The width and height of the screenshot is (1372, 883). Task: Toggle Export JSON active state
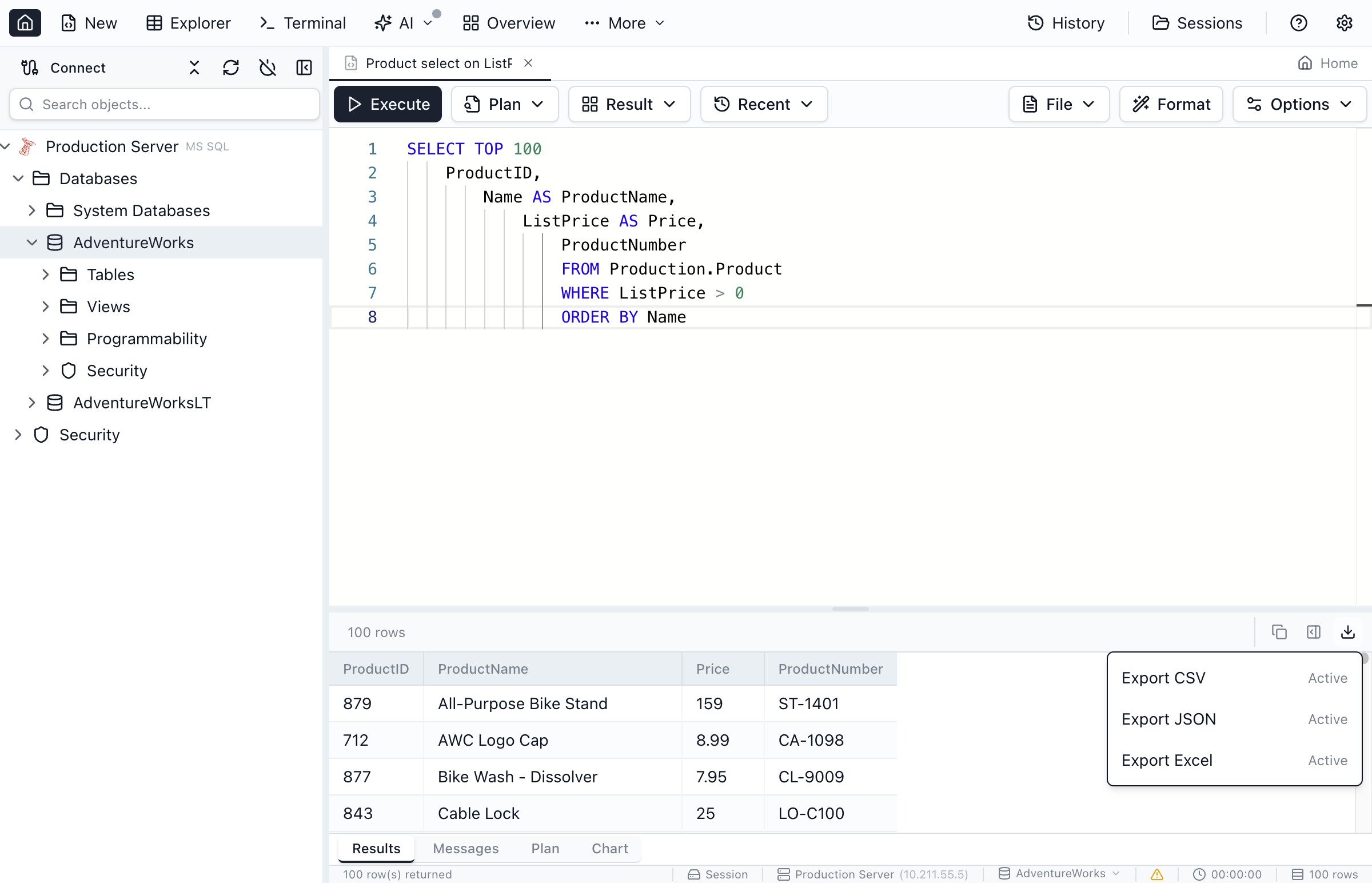click(1327, 719)
